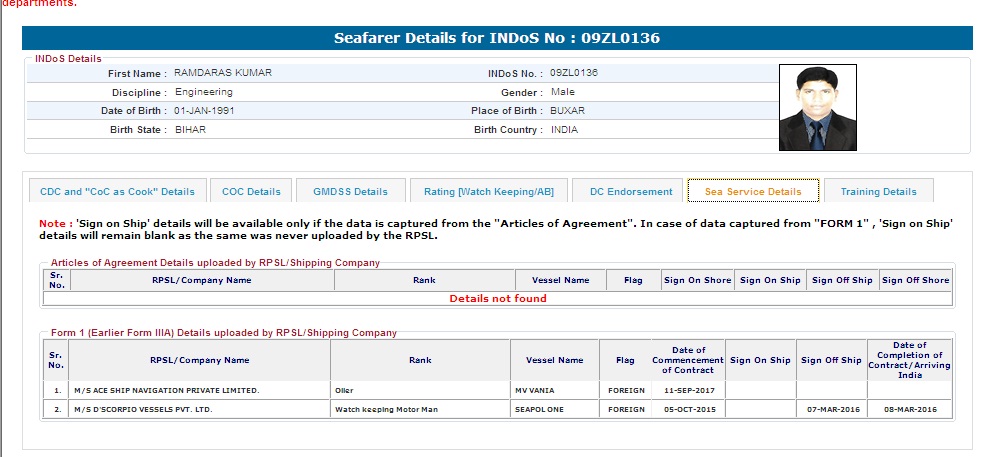Click the seafarer profile photo

click(x=817, y=107)
